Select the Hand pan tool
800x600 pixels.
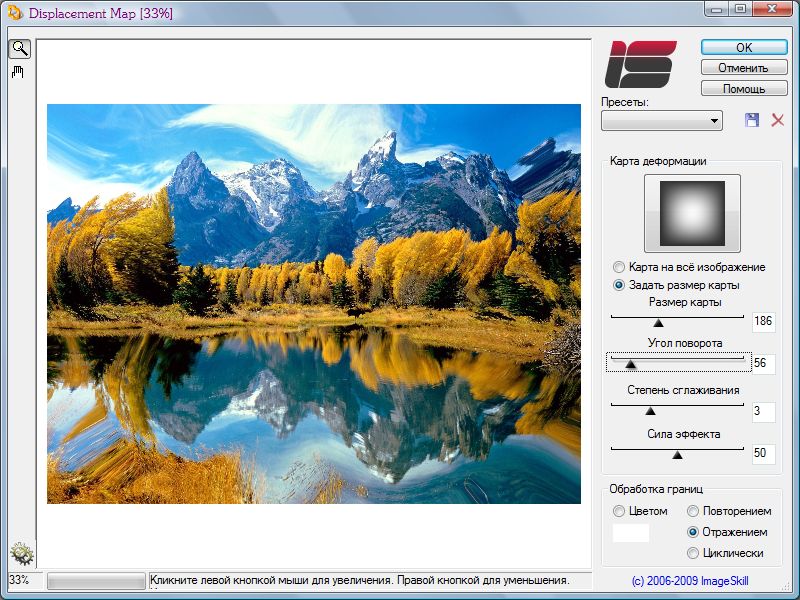tap(18, 72)
